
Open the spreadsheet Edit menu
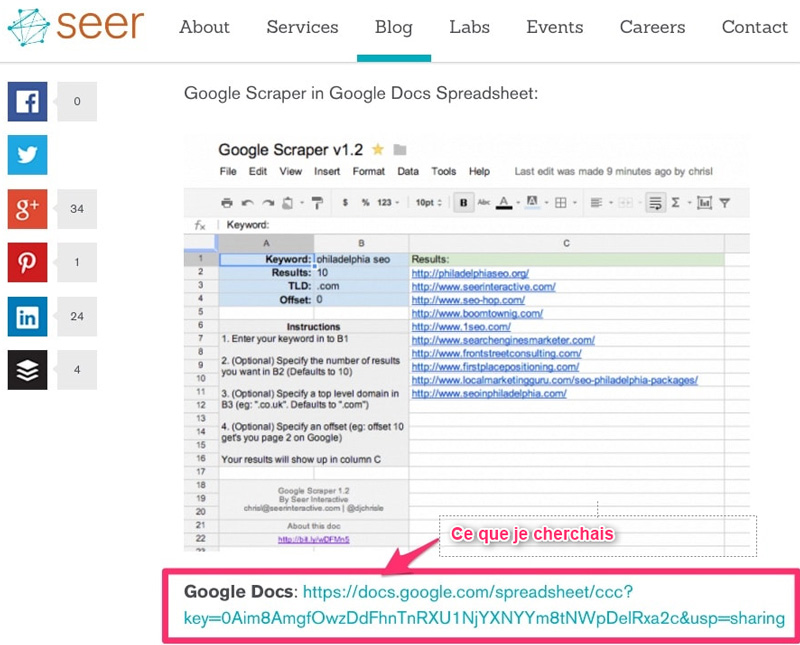258,171
